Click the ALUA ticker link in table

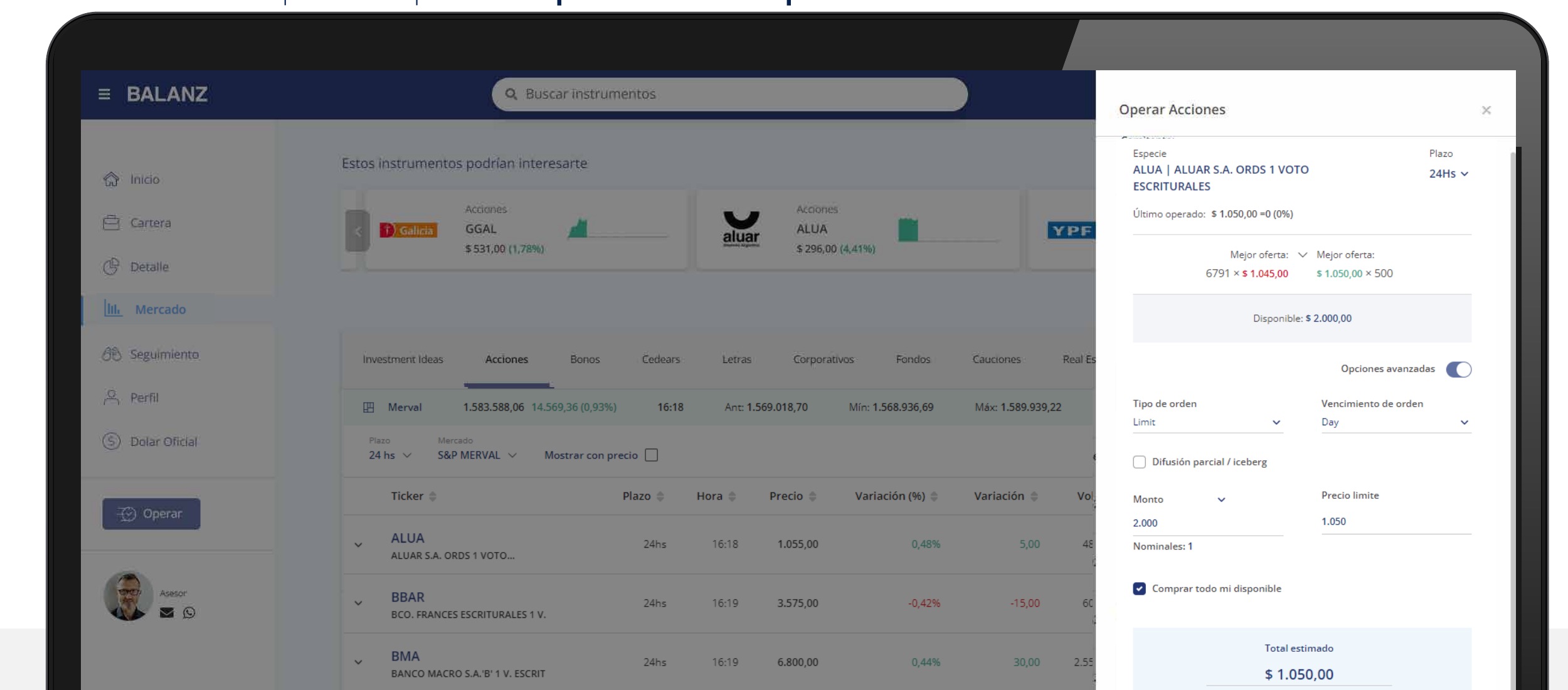(408, 538)
